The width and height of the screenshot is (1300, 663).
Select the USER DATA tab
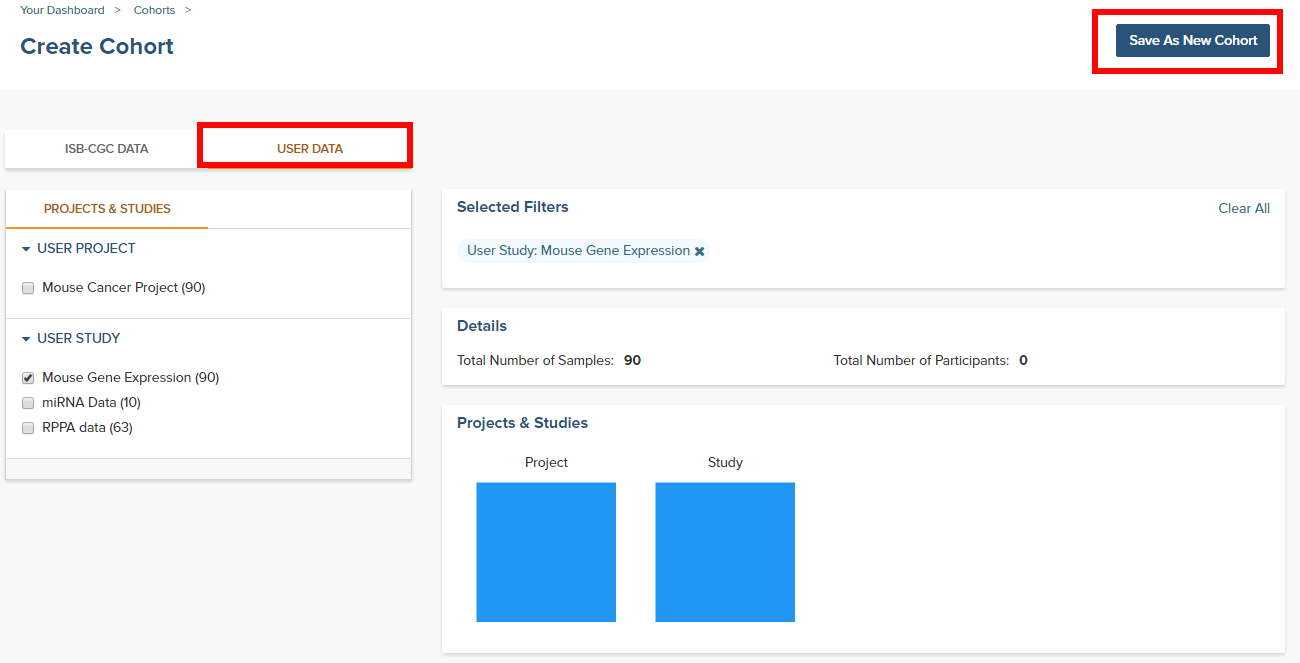tap(309, 149)
